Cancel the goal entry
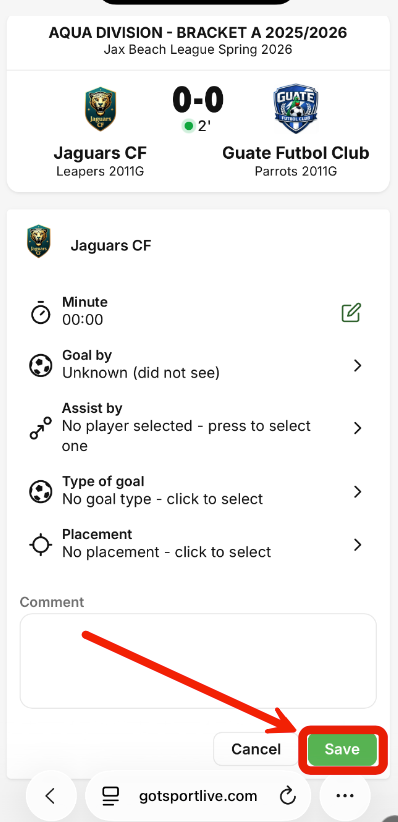The width and height of the screenshot is (398, 822). [x=256, y=749]
